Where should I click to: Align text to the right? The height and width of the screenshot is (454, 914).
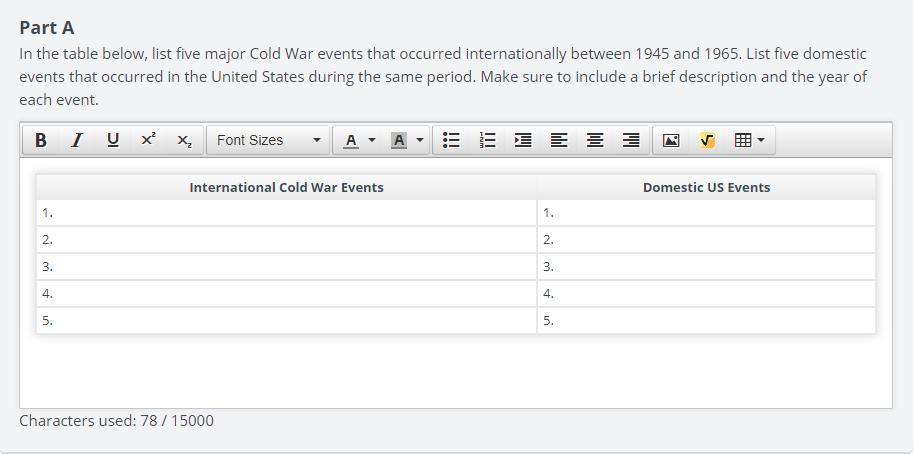[631, 141]
